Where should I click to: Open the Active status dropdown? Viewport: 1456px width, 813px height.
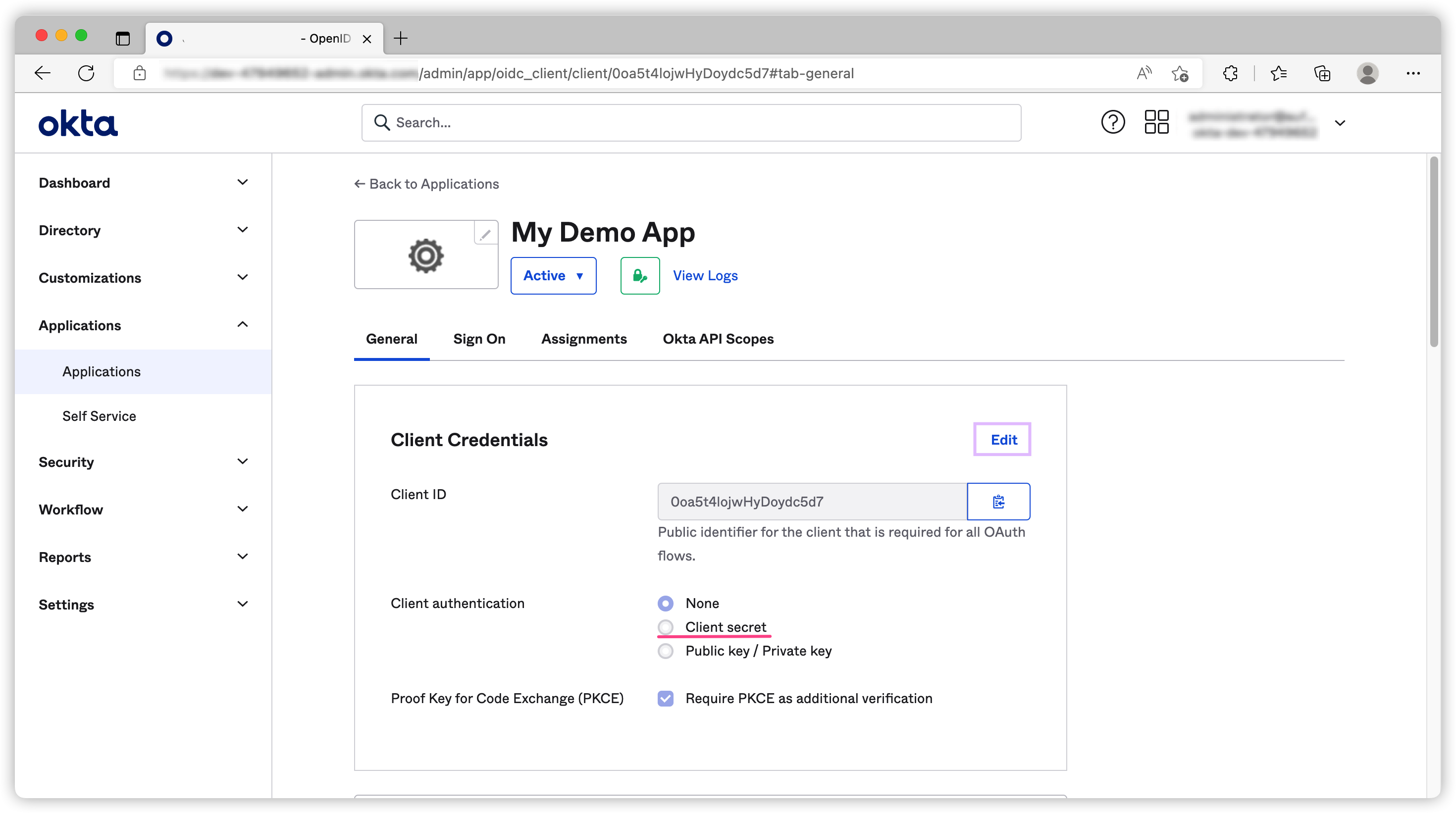pyautogui.click(x=553, y=276)
